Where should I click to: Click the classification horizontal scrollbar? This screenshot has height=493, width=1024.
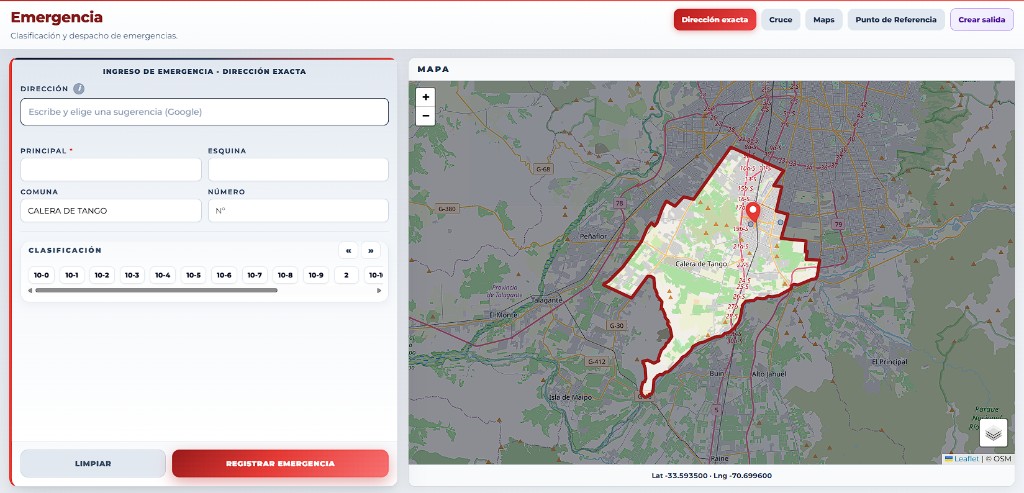click(156, 291)
